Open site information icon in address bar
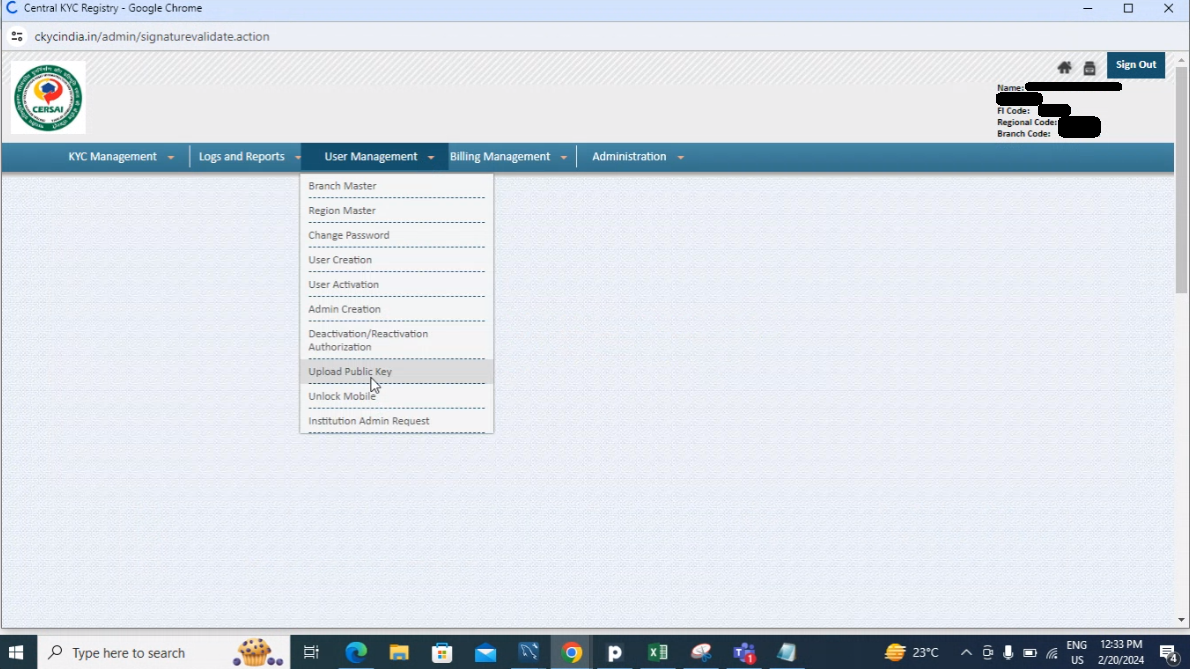This screenshot has width=1190, height=669. pyautogui.click(x=17, y=37)
